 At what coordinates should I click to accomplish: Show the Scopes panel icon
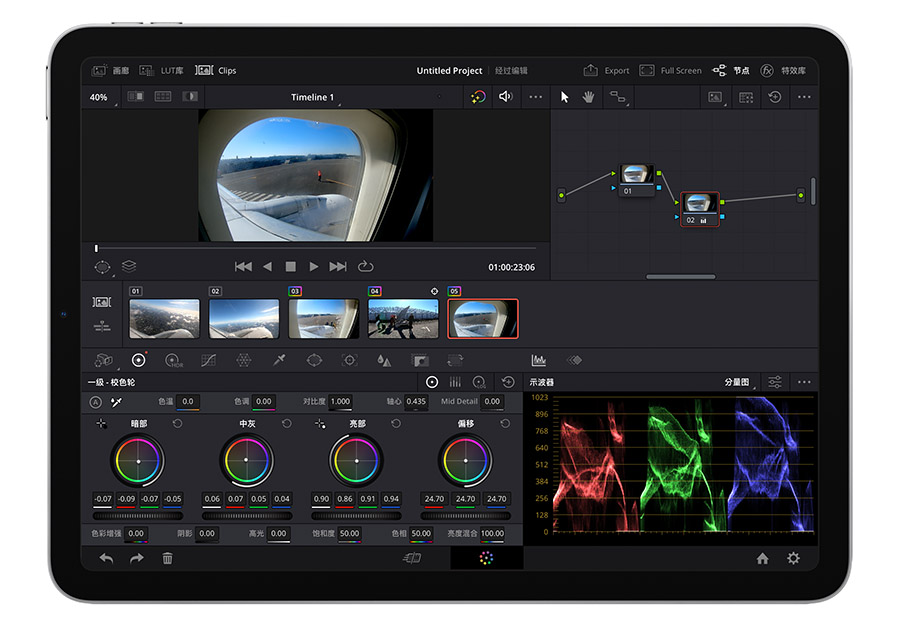tap(538, 361)
